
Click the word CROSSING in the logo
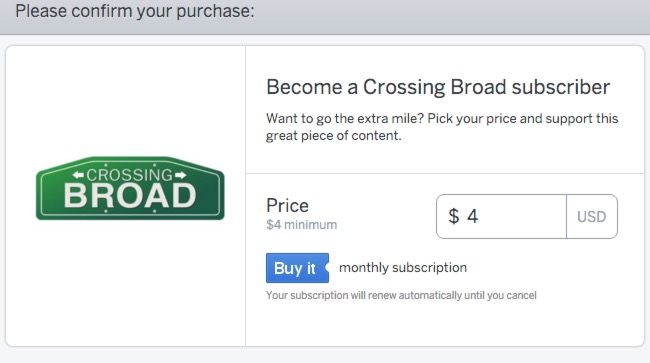pos(129,175)
